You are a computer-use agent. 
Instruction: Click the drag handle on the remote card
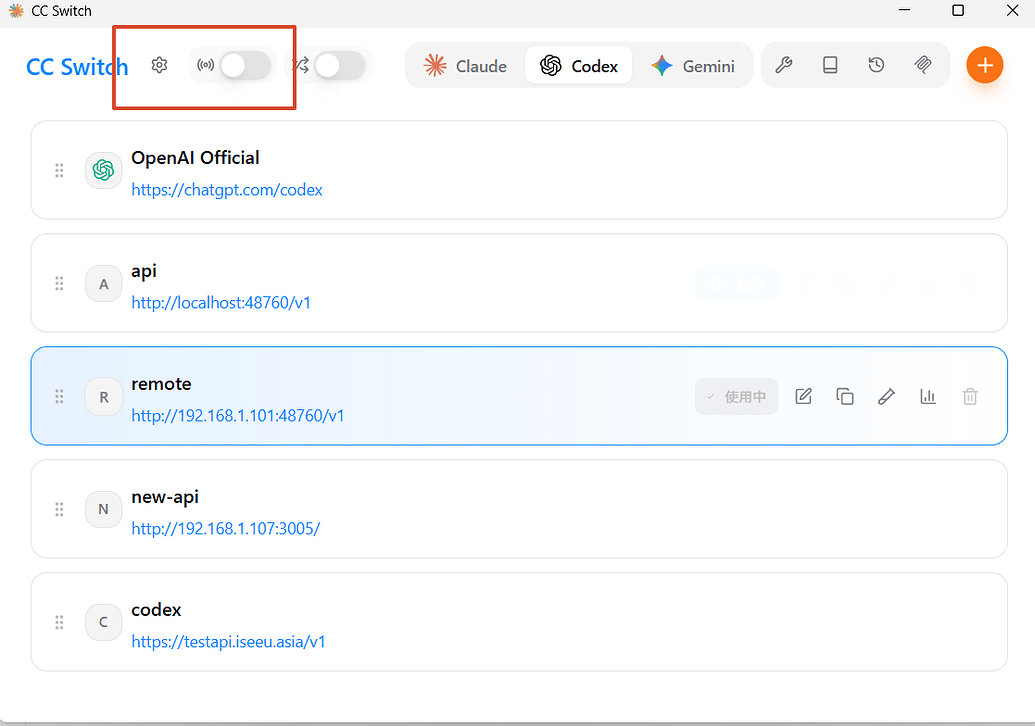click(59, 397)
